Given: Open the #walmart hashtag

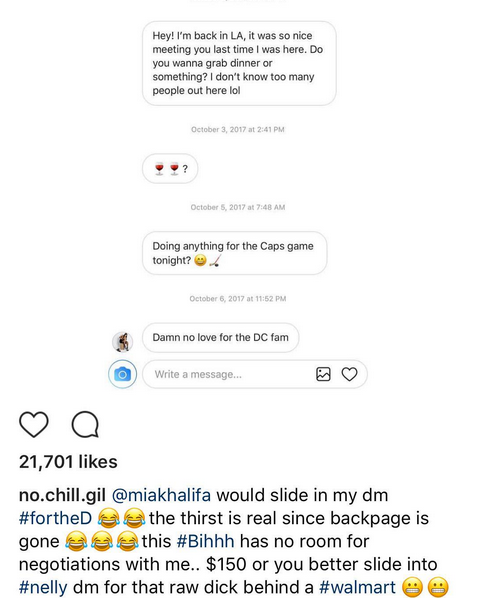Looking at the screenshot, I should 357,587.
